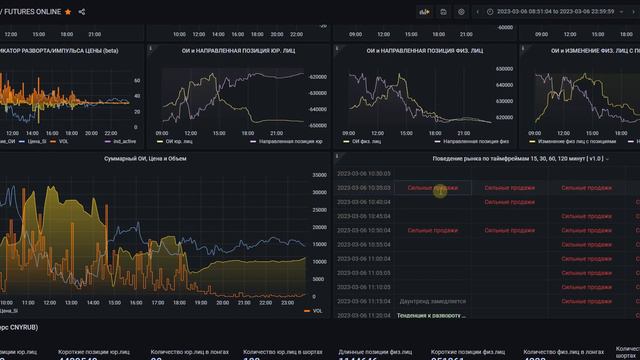This screenshot has height=360, width=640.
Task: Select table row timestamp 2023-03-06 10:30:03
Action: 364,173
